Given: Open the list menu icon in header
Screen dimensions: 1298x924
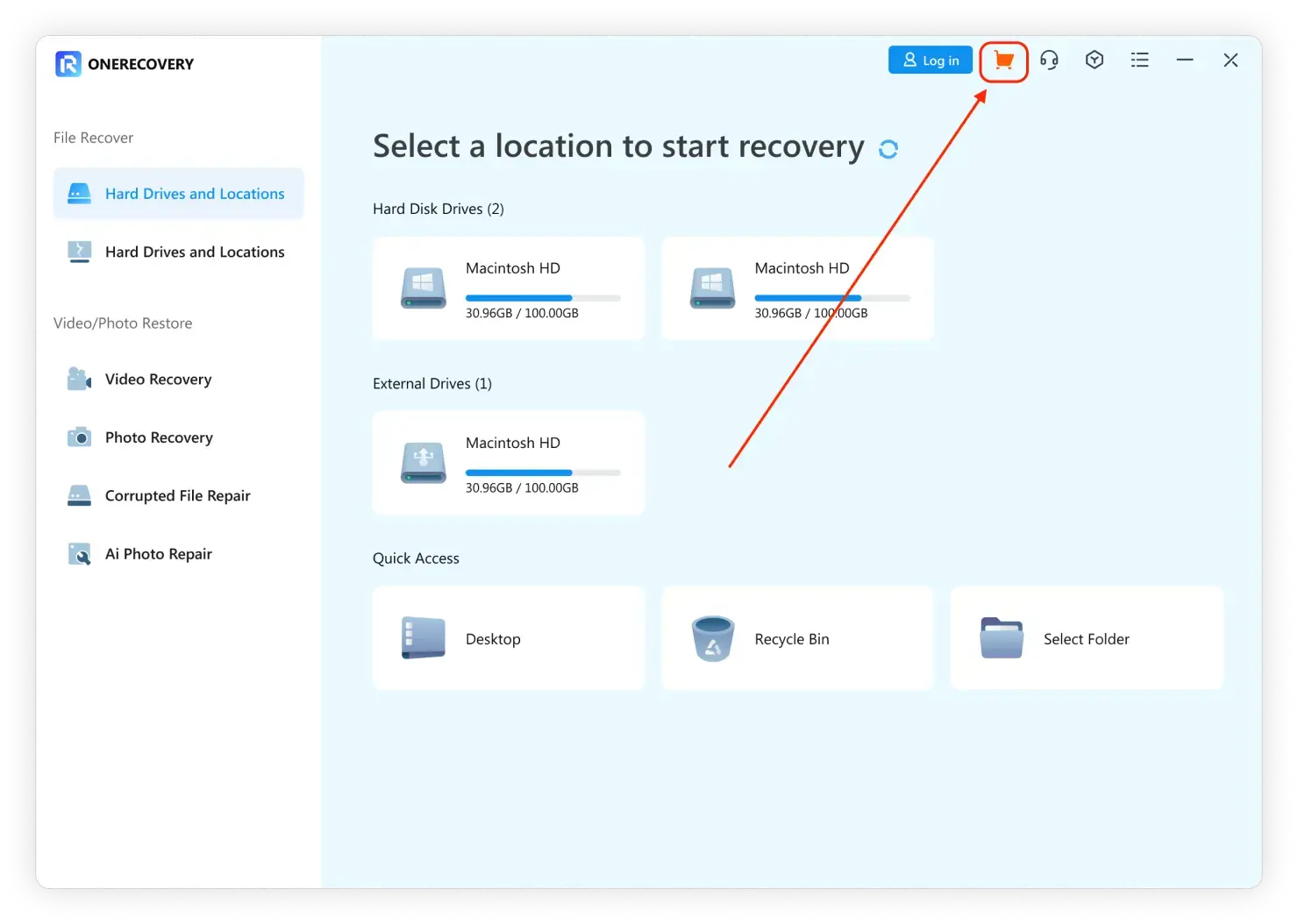Looking at the screenshot, I should [x=1139, y=60].
